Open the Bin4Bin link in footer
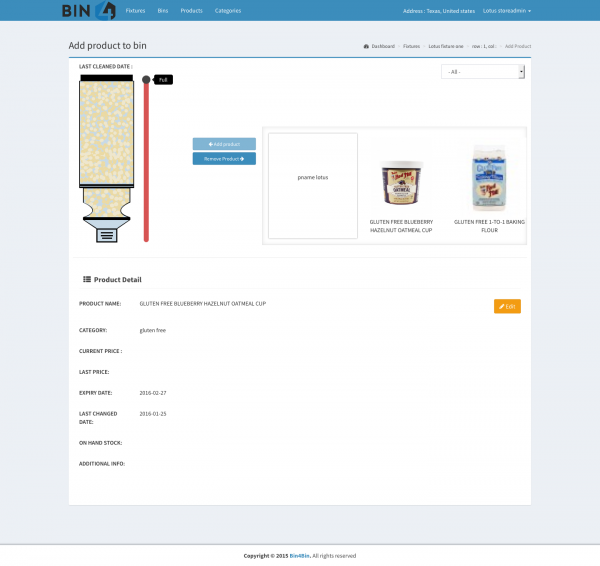This screenshot has height=566, width=600. (300, 555)
